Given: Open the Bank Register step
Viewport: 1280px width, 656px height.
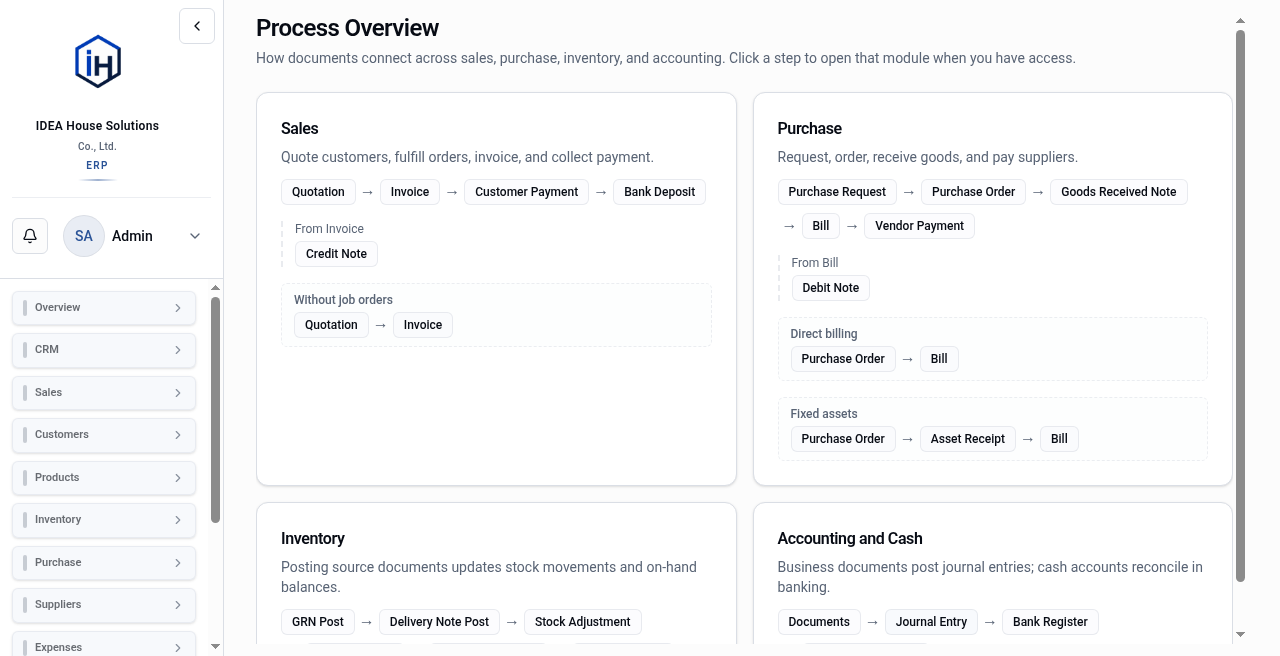Looking at the screenshot, I should [x=1050, y=622].
